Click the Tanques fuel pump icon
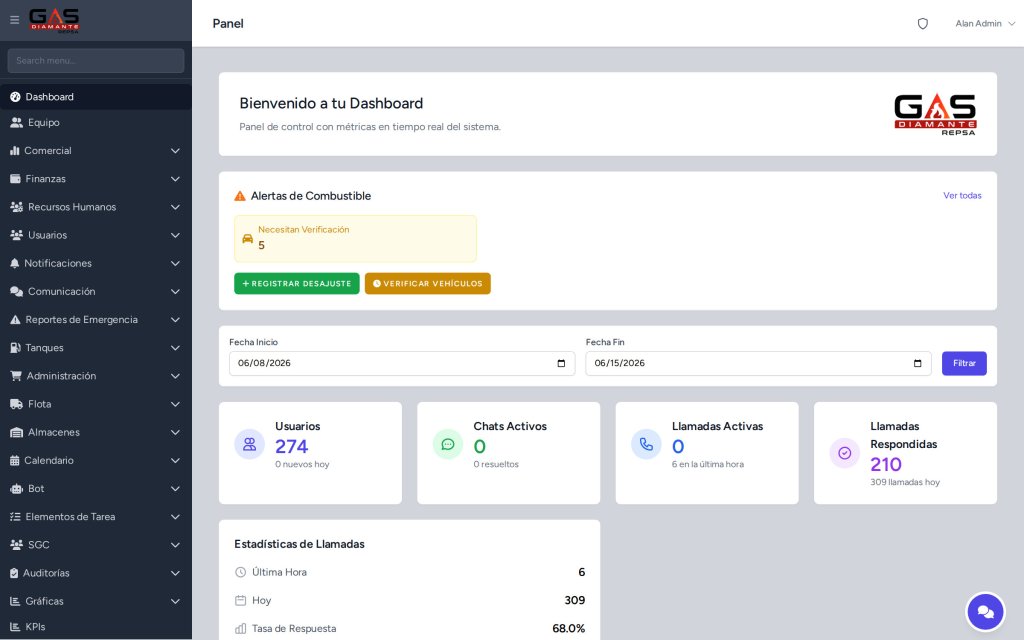 pyautogui.click(x=15, y=347)
